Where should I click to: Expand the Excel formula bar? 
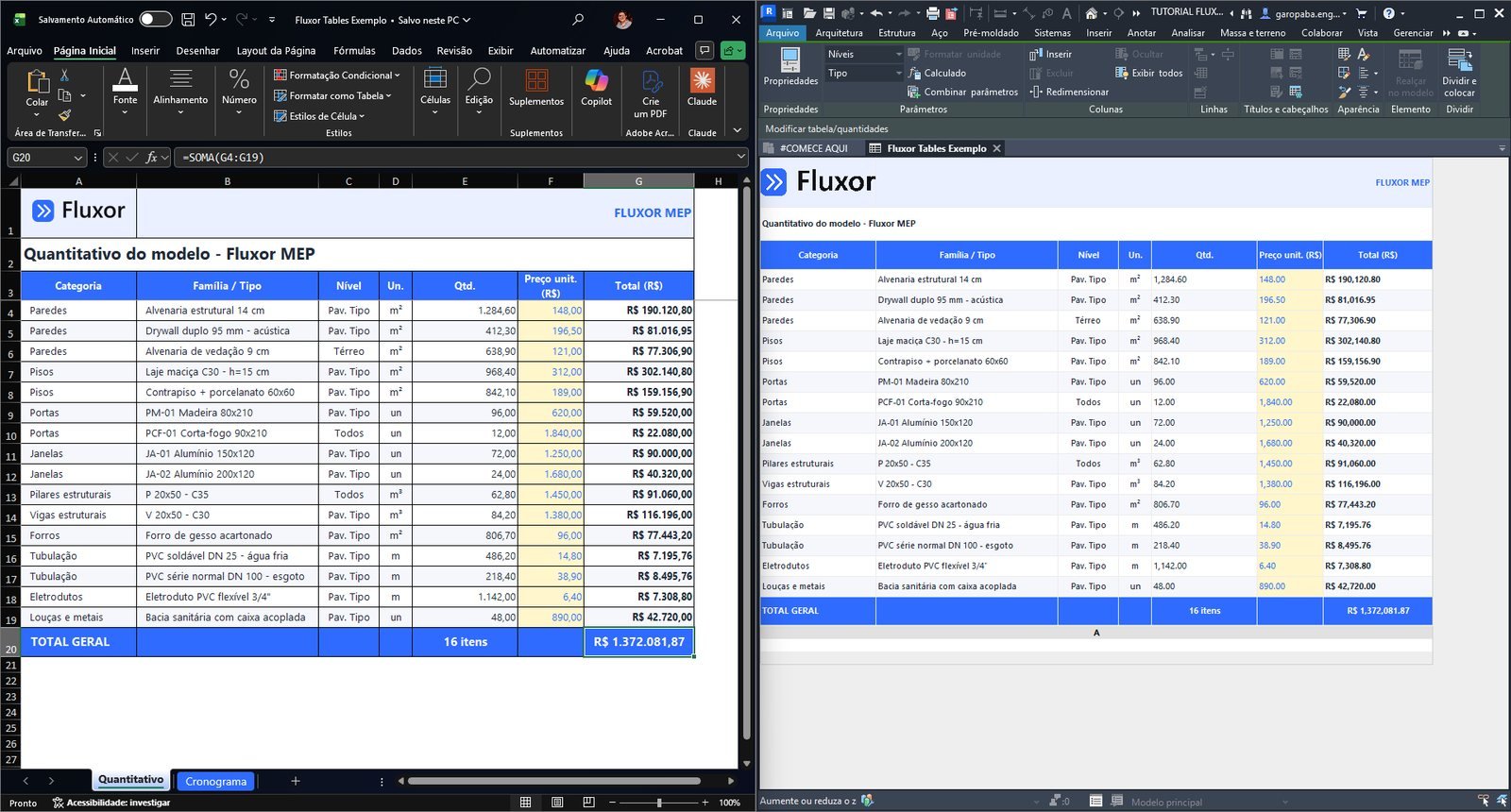pos(739,158)
